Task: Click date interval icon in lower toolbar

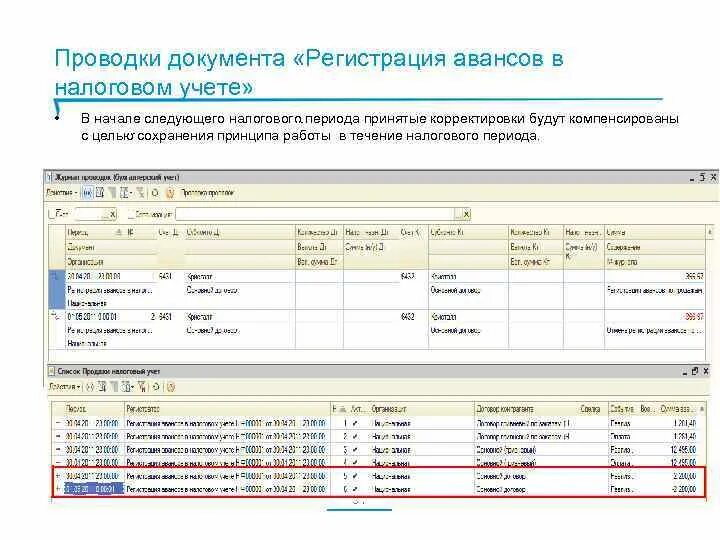Action: [90, 387]
